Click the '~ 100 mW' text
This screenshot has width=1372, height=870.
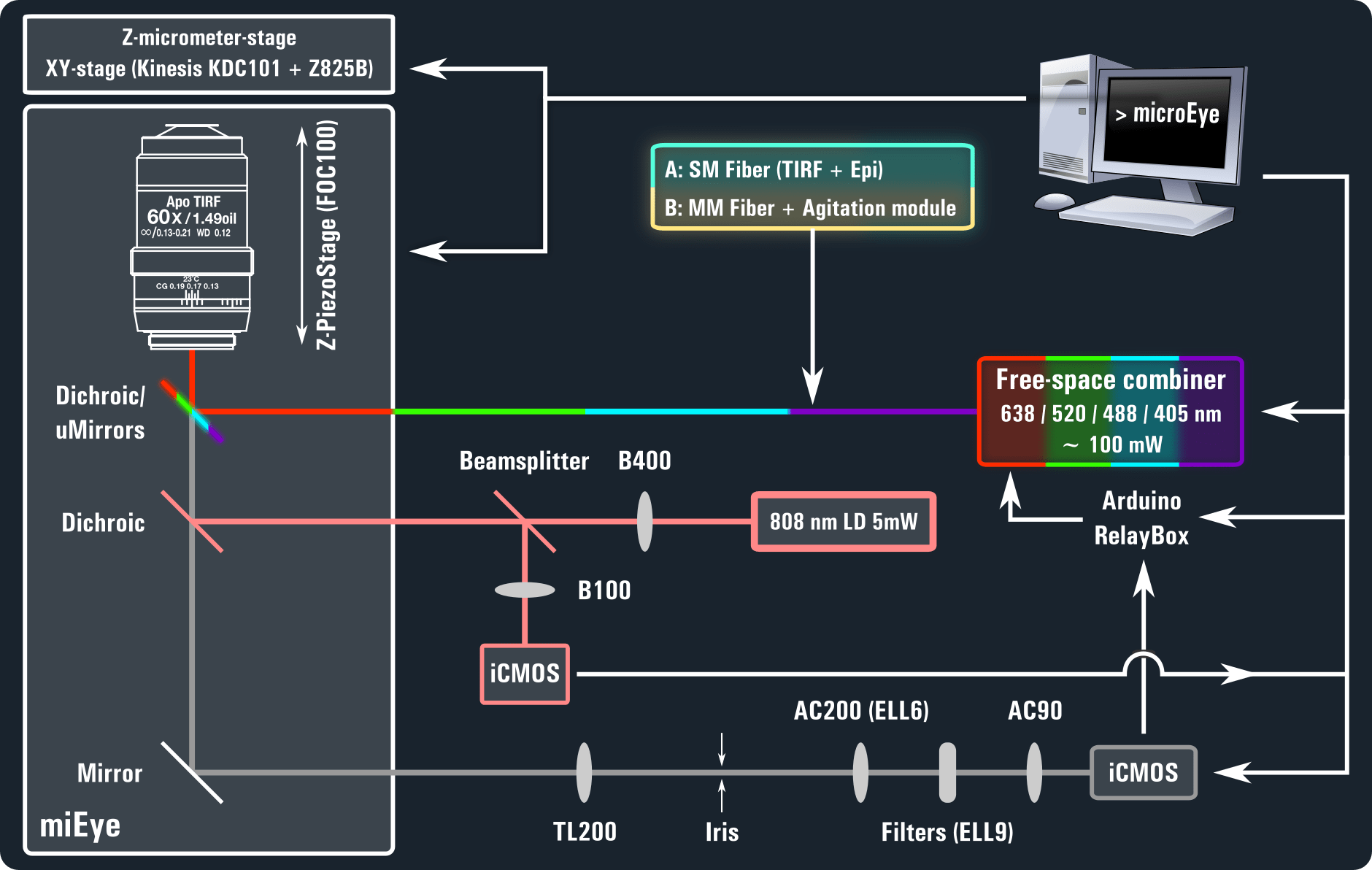pos(1113,444)
